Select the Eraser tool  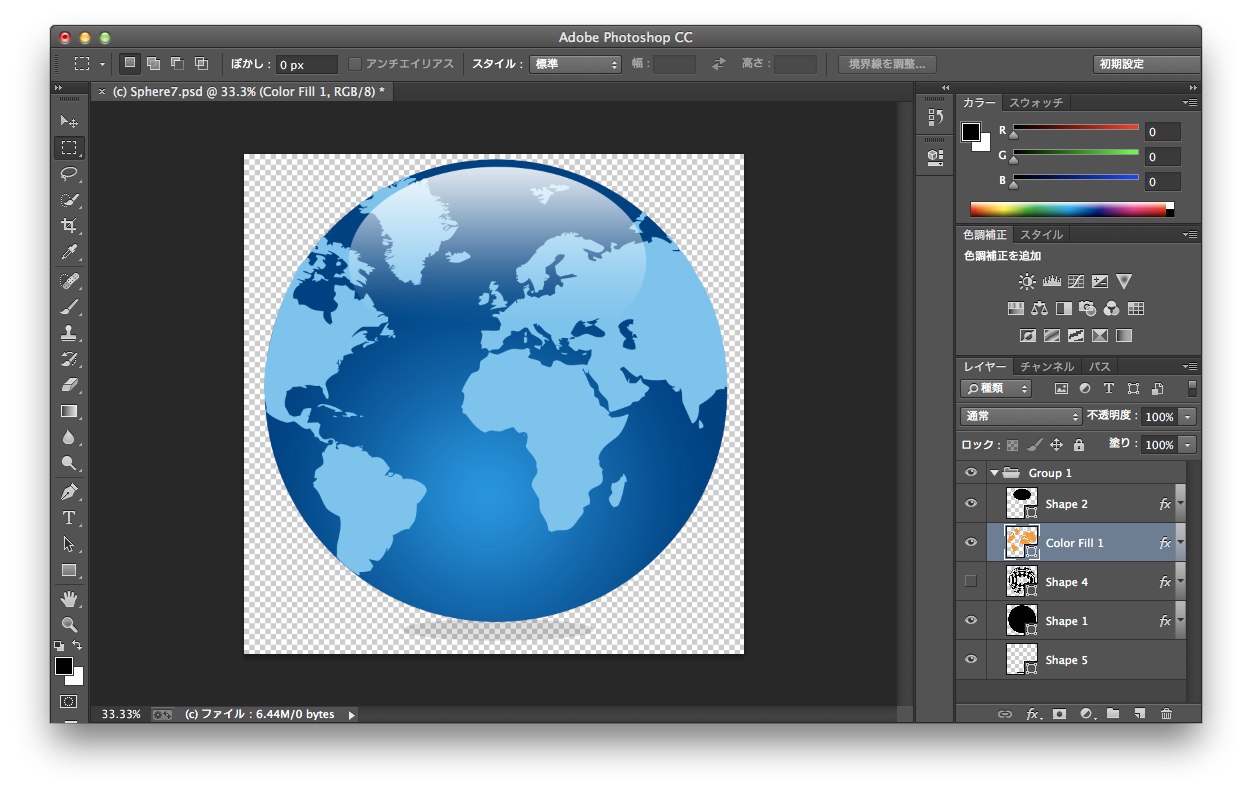69,385
